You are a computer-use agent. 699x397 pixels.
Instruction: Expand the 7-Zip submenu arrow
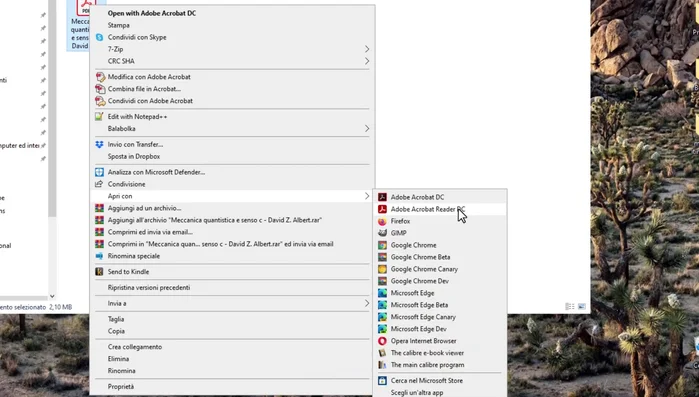(367, 49)
